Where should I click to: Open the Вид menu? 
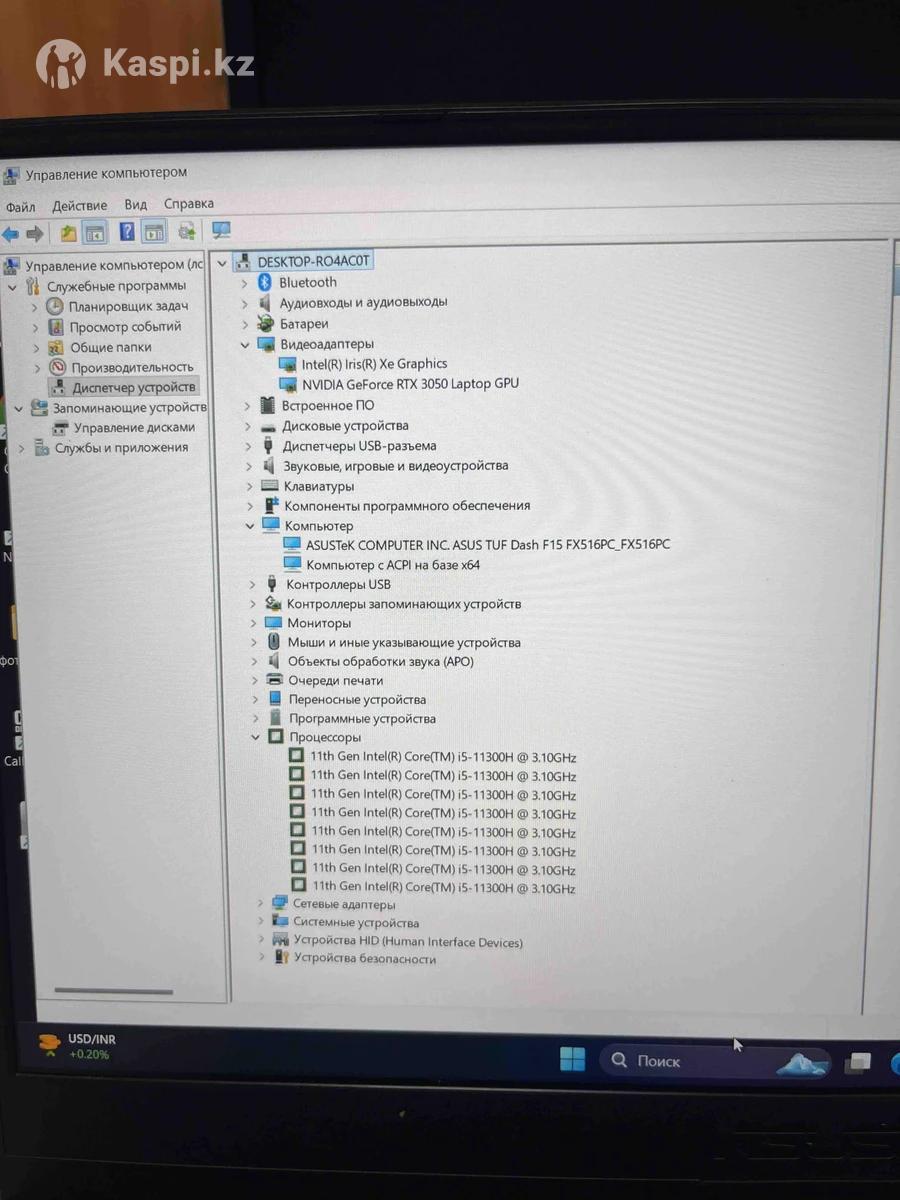pyautogui.click(x=136, y=205)
